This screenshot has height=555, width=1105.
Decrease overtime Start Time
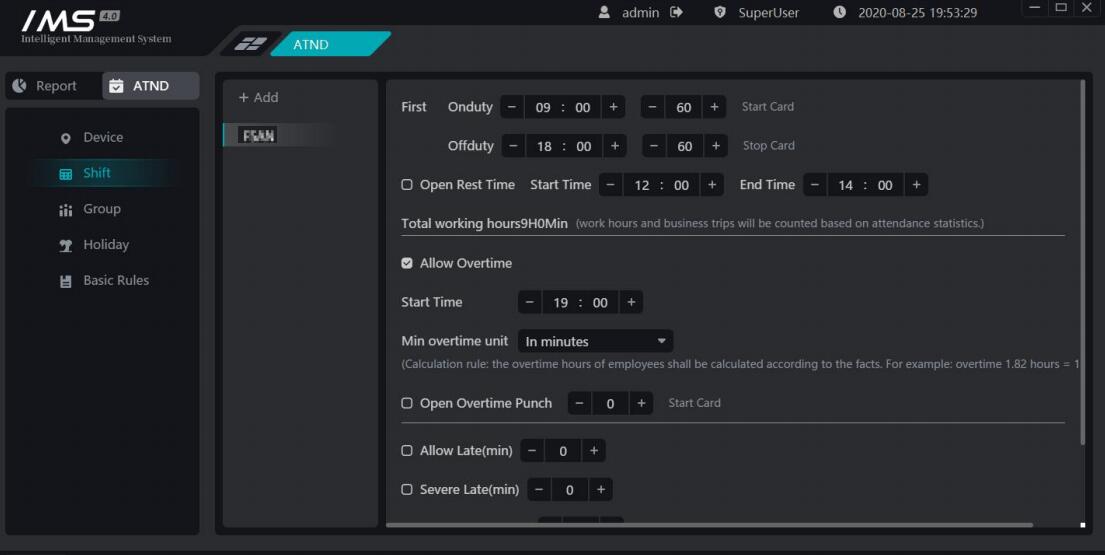[530, 302]
